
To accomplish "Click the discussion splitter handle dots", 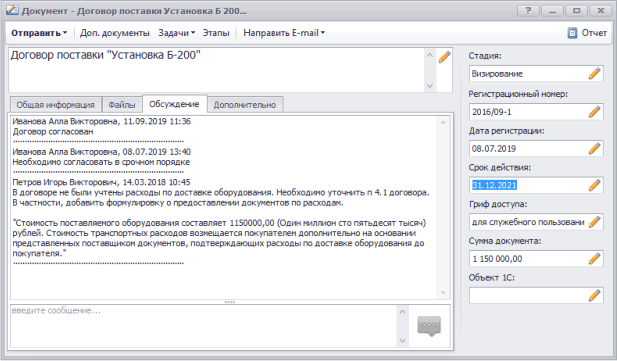I will 230,302.
